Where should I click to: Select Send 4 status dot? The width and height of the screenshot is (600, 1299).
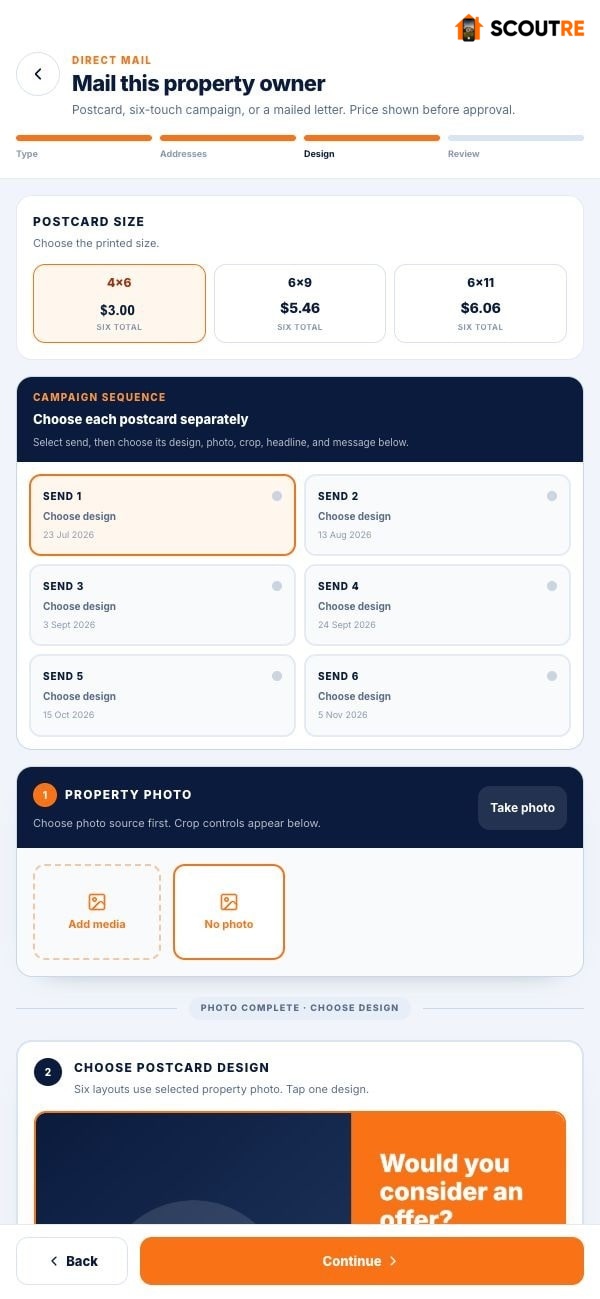point(552,586)
